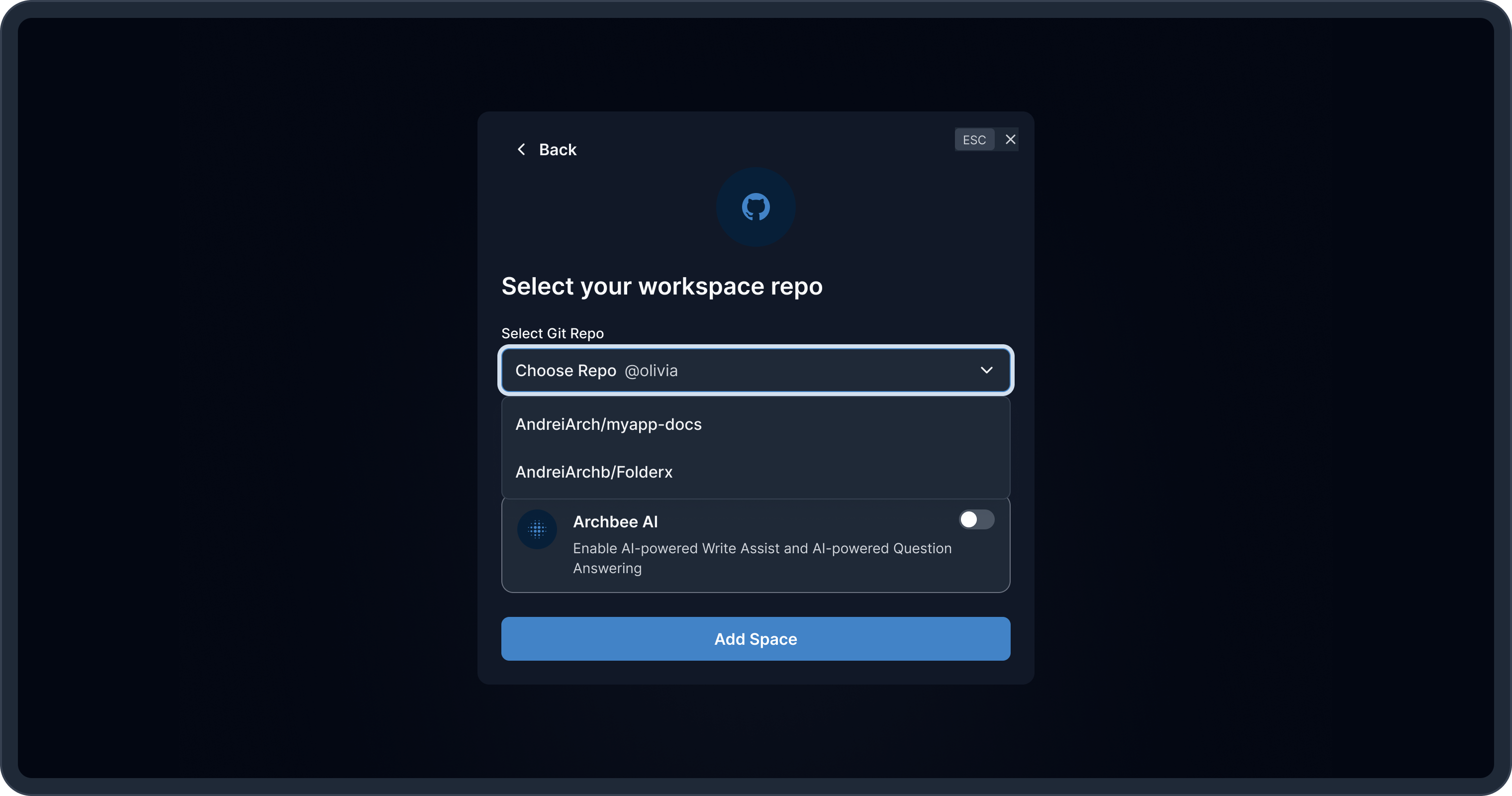Enable the Archbee AI toggle switch

976,519
